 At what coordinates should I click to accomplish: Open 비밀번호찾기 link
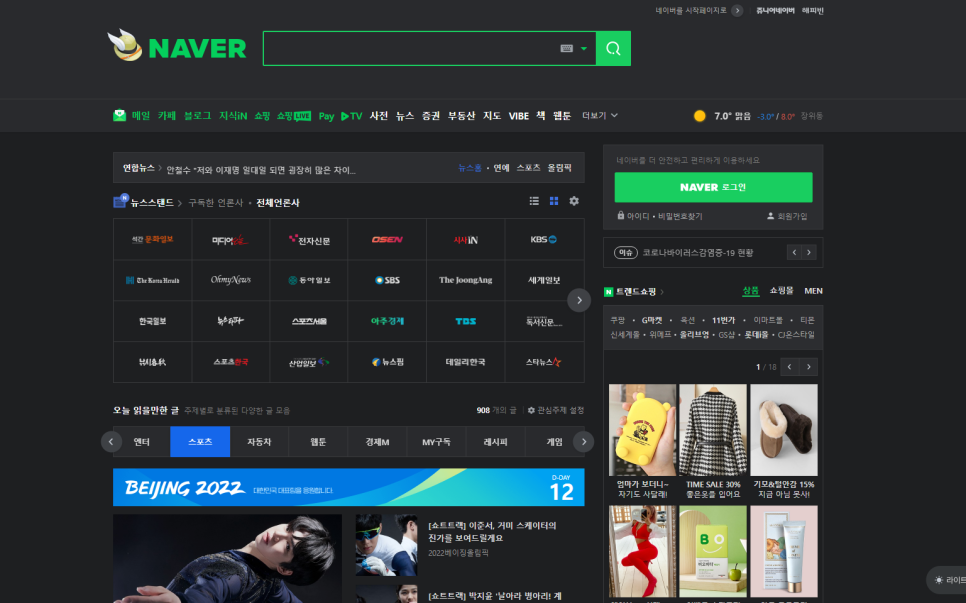click(x=680, y=216)
